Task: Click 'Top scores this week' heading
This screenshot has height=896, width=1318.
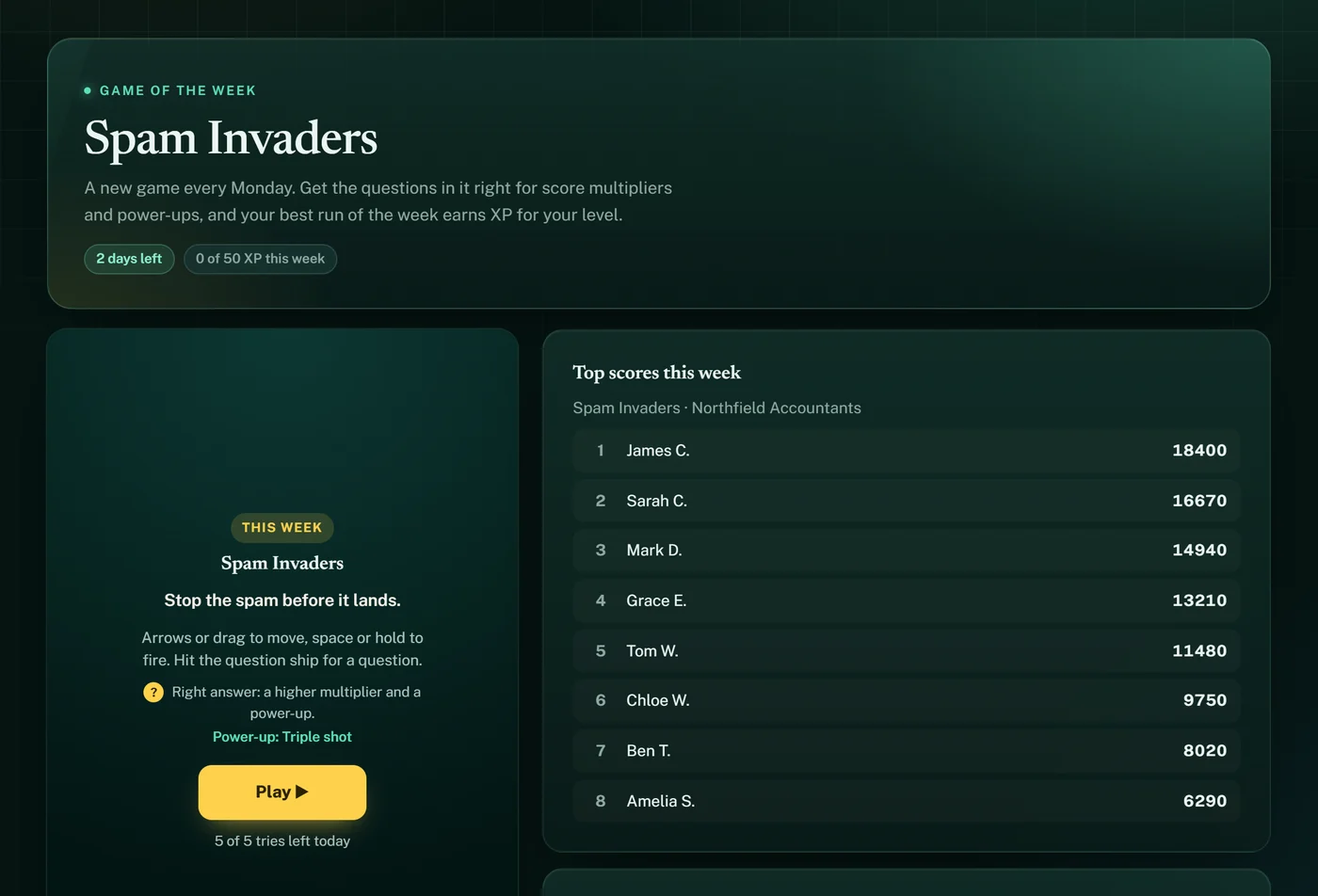Action: 657,373
